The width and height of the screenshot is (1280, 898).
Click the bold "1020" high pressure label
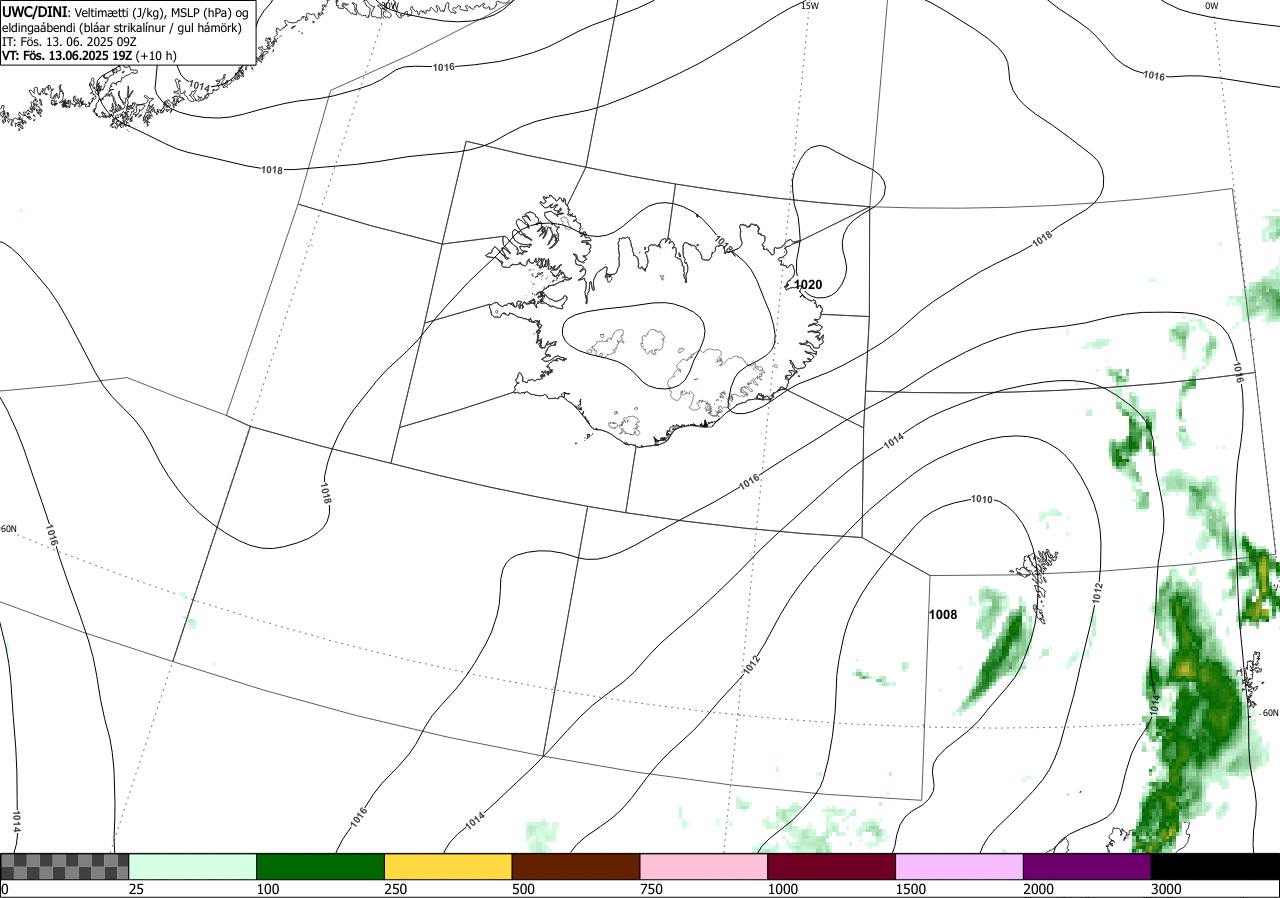tap(808, 285)
